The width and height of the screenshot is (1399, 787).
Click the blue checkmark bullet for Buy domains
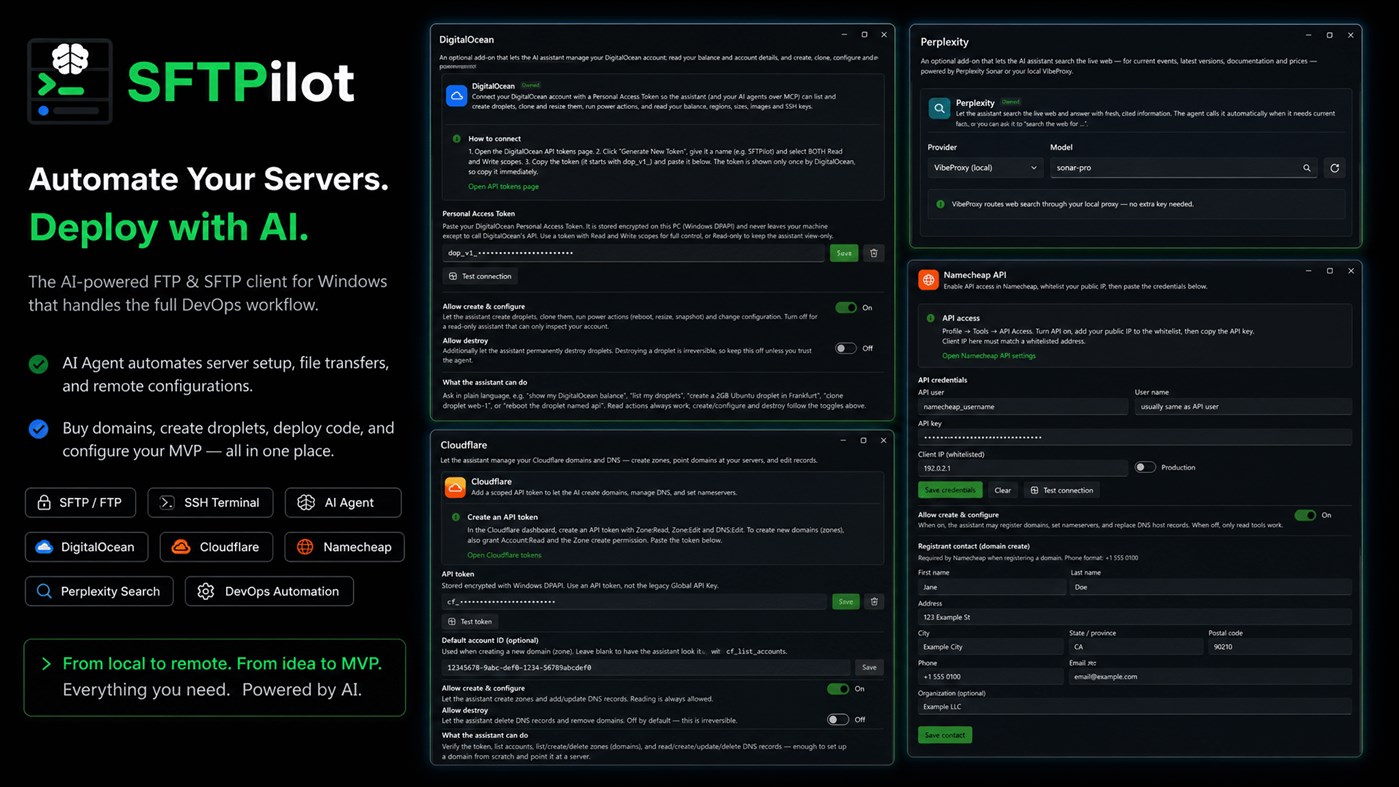click(38, 429)
